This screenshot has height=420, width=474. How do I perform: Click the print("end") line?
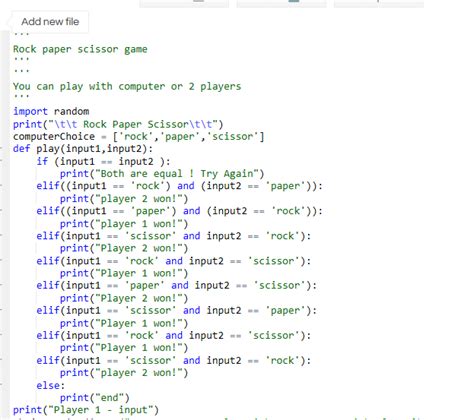tap(94, 398)
